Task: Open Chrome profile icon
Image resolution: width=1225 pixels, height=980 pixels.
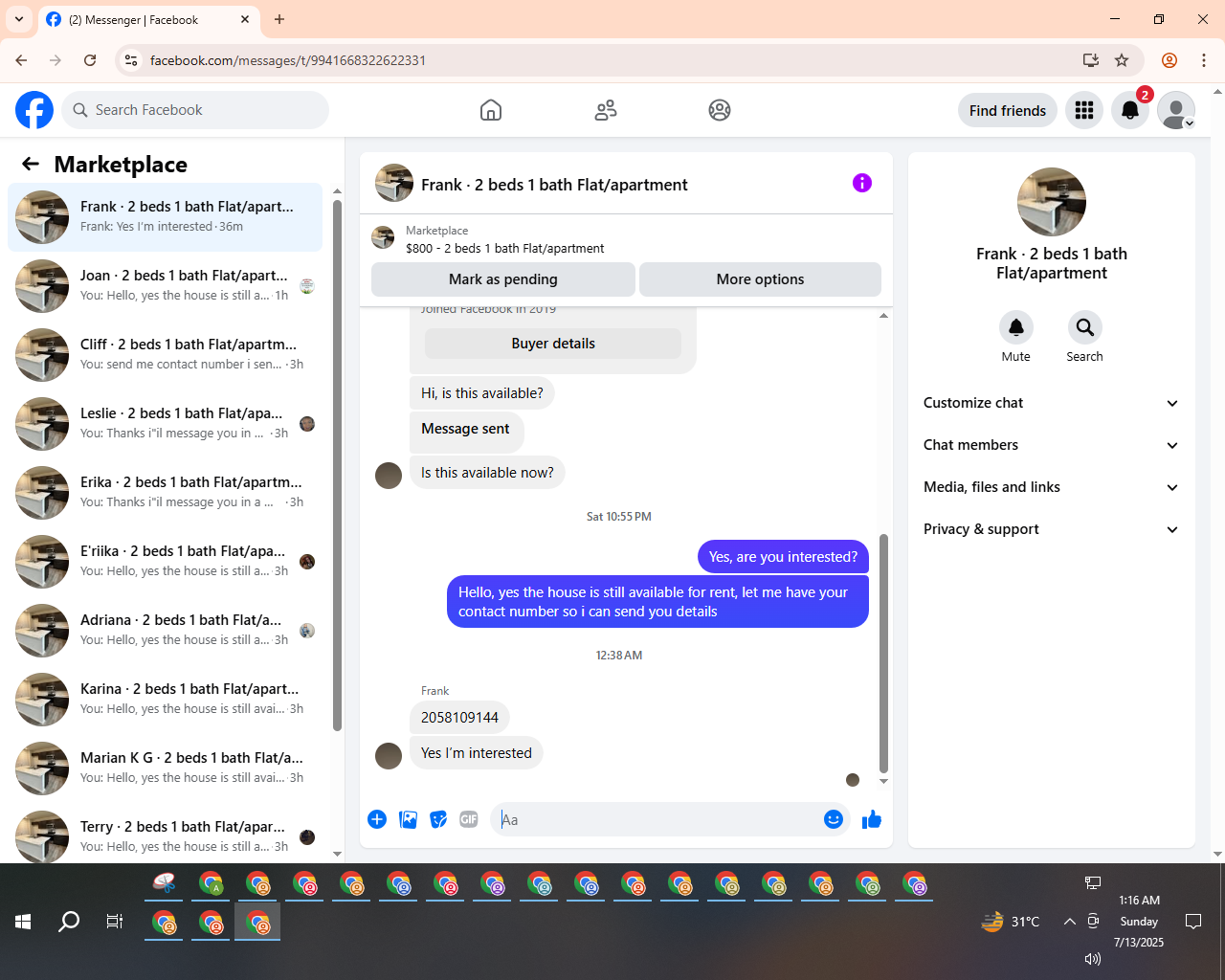Action: (1169, 60)
